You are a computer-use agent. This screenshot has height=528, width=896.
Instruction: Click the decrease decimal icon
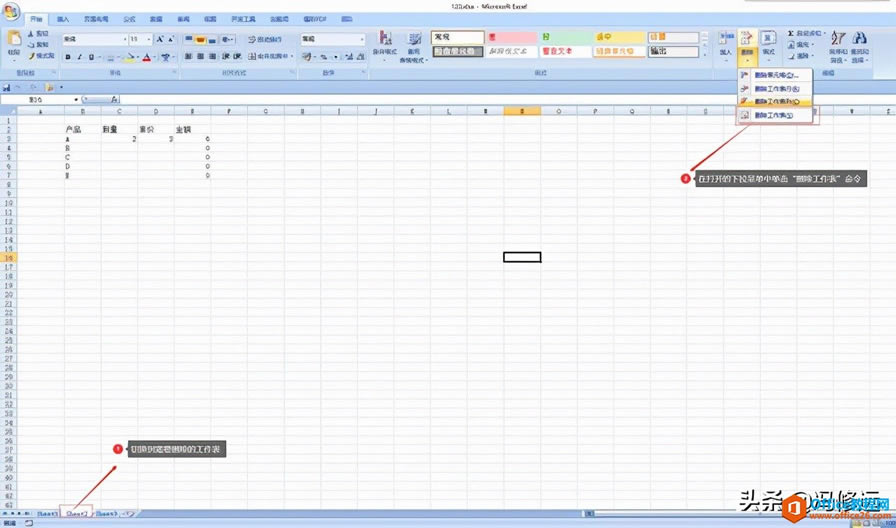tap(361, 57)
